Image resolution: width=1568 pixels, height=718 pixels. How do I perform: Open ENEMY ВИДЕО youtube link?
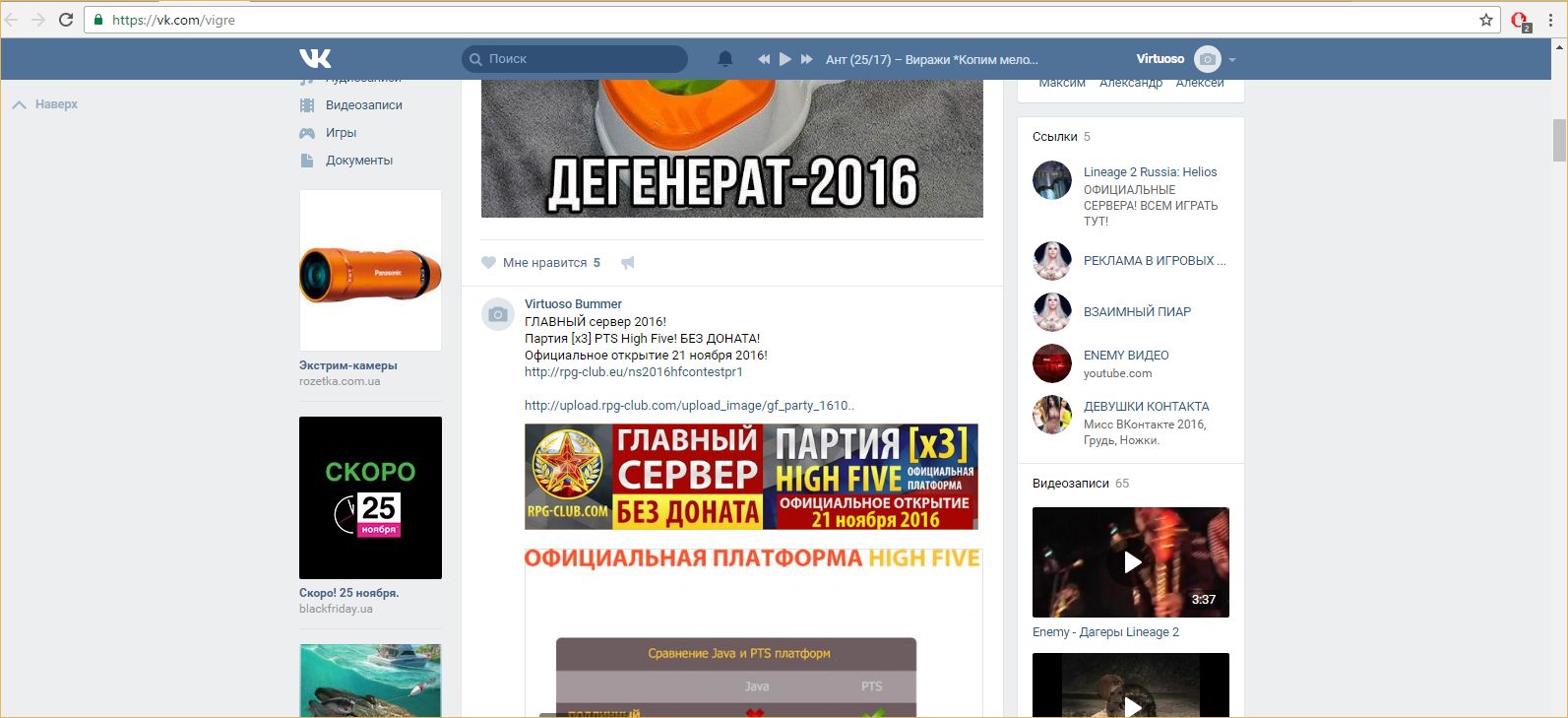[1126, 356]
